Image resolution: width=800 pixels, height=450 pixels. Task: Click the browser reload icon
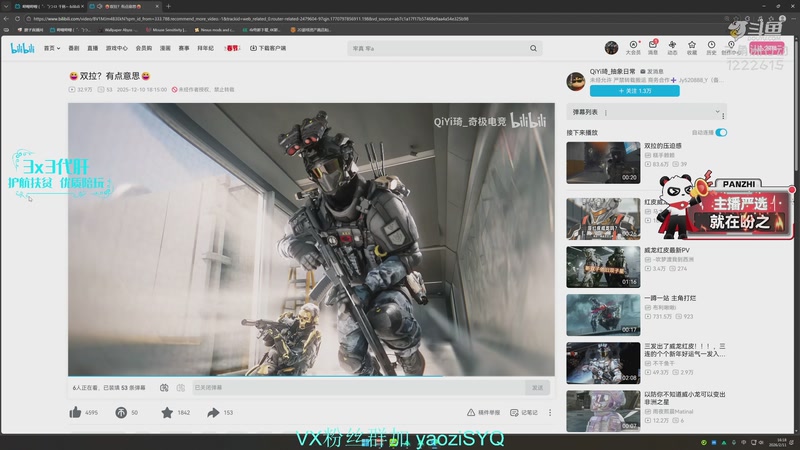point(17,19)
